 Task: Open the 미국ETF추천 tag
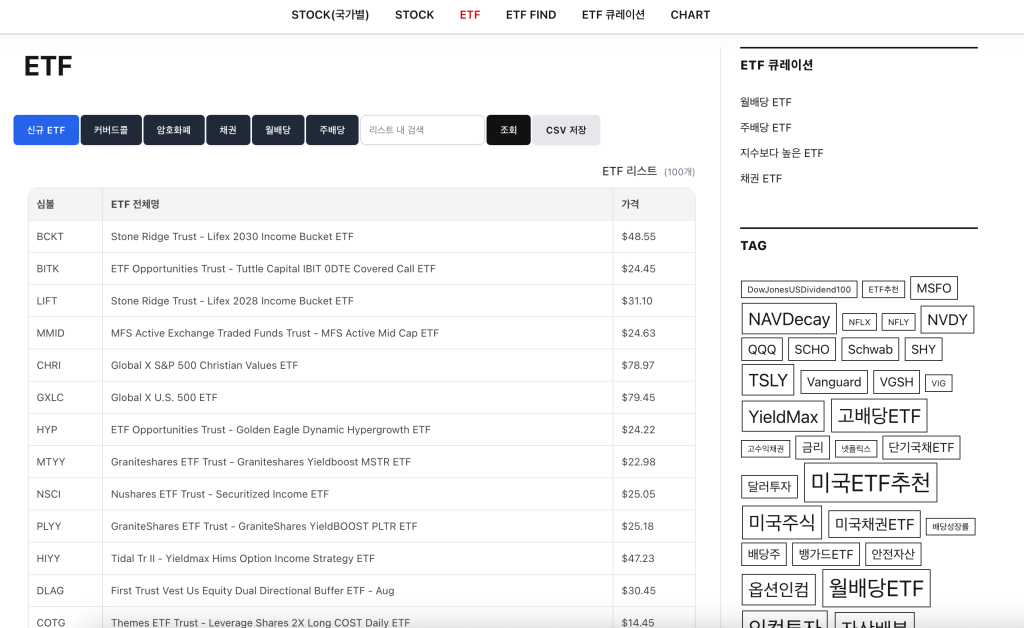[870, 483]
